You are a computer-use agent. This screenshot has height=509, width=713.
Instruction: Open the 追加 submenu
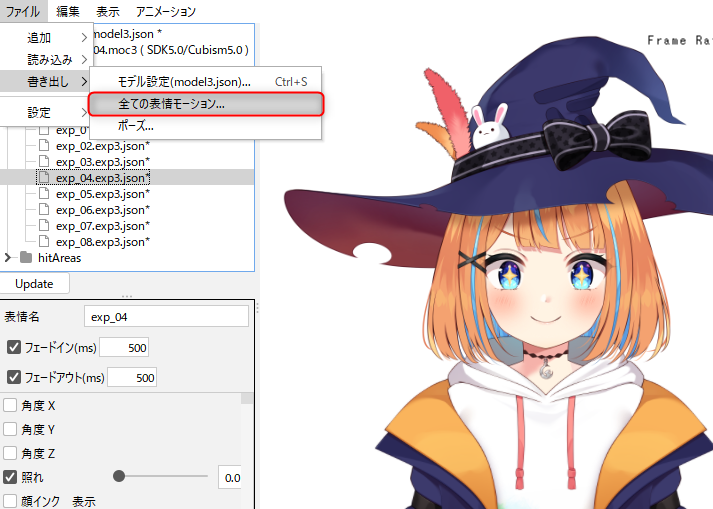47,37
